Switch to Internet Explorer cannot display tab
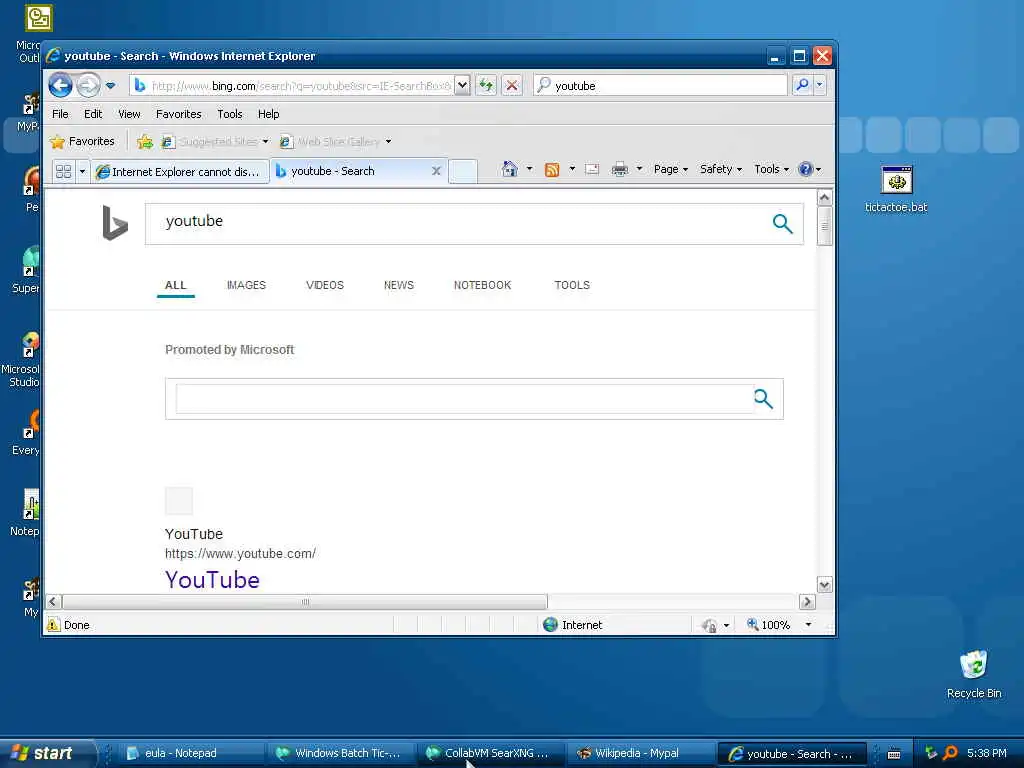The image size is (1024, 768). [x=180, y=172]
